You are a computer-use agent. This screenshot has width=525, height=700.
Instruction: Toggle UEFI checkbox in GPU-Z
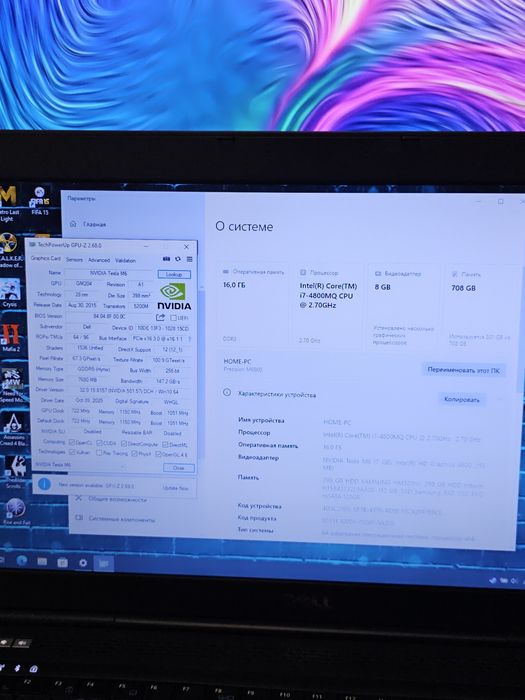point(173,318)
